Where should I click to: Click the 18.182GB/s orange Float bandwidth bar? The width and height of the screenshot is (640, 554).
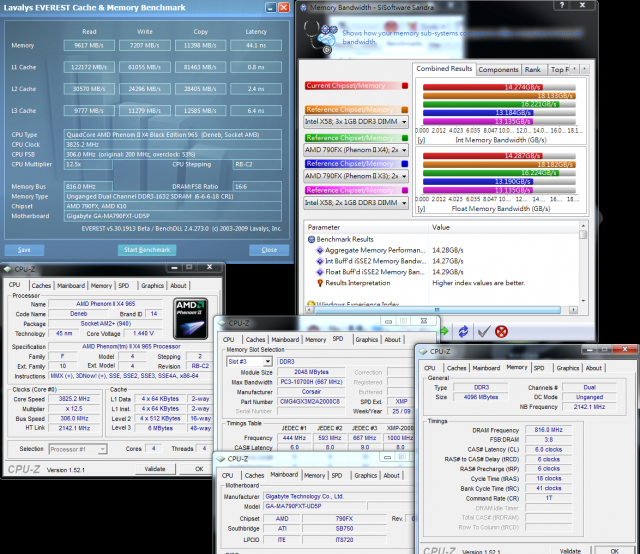pos(499,165)
